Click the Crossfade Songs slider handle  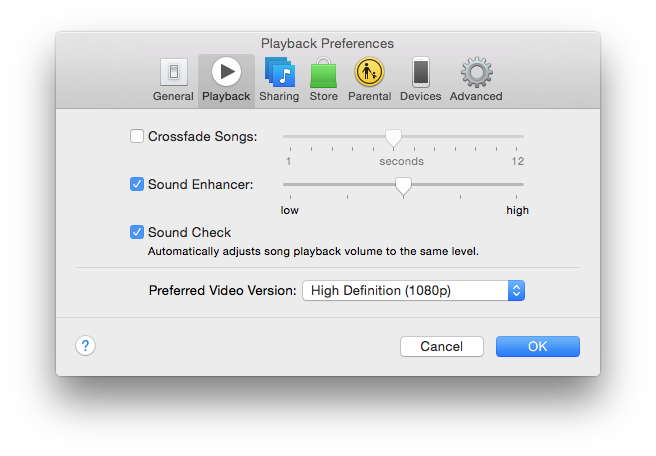393,137
